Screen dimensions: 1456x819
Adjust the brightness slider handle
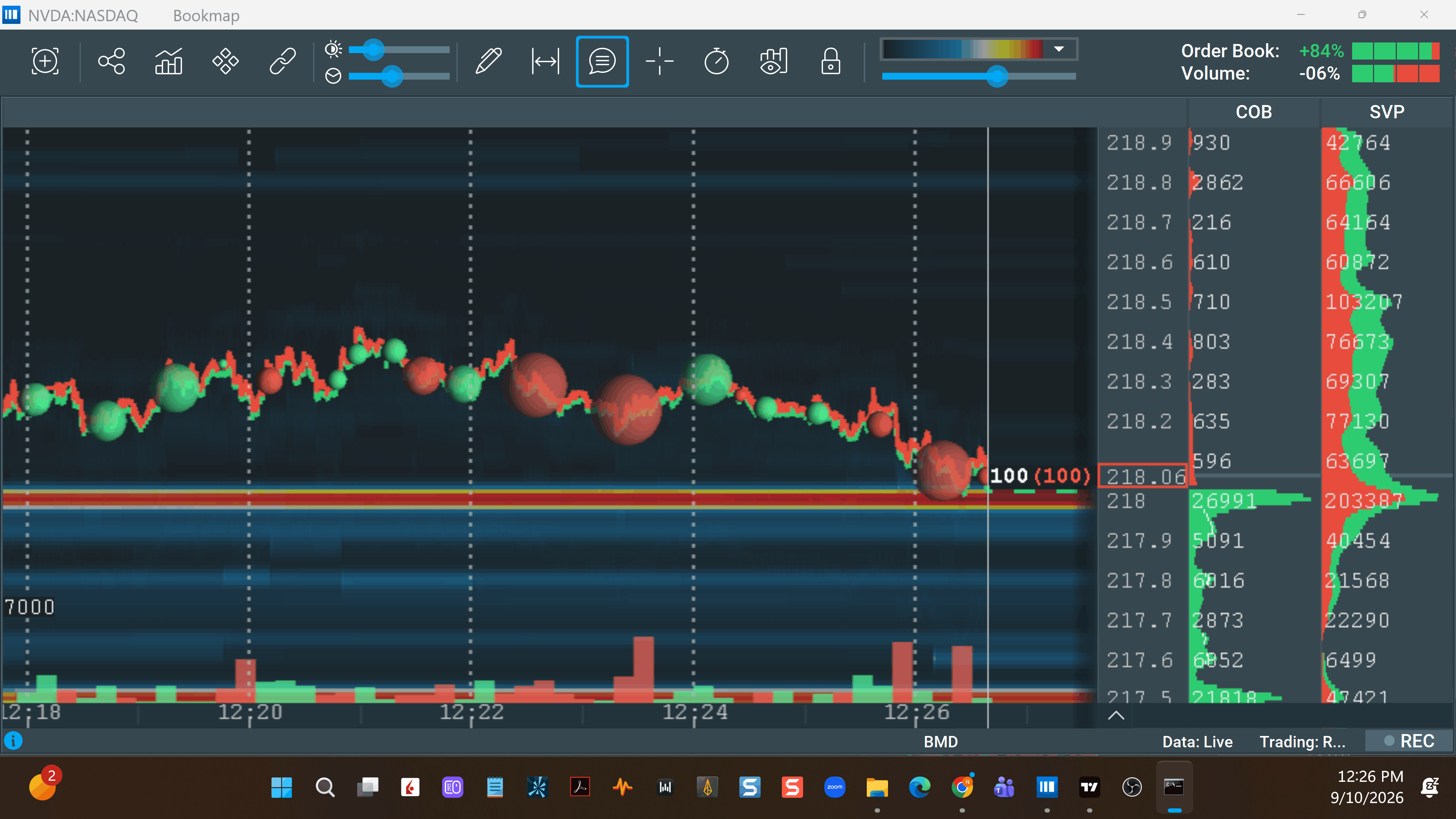click(373, 50)
